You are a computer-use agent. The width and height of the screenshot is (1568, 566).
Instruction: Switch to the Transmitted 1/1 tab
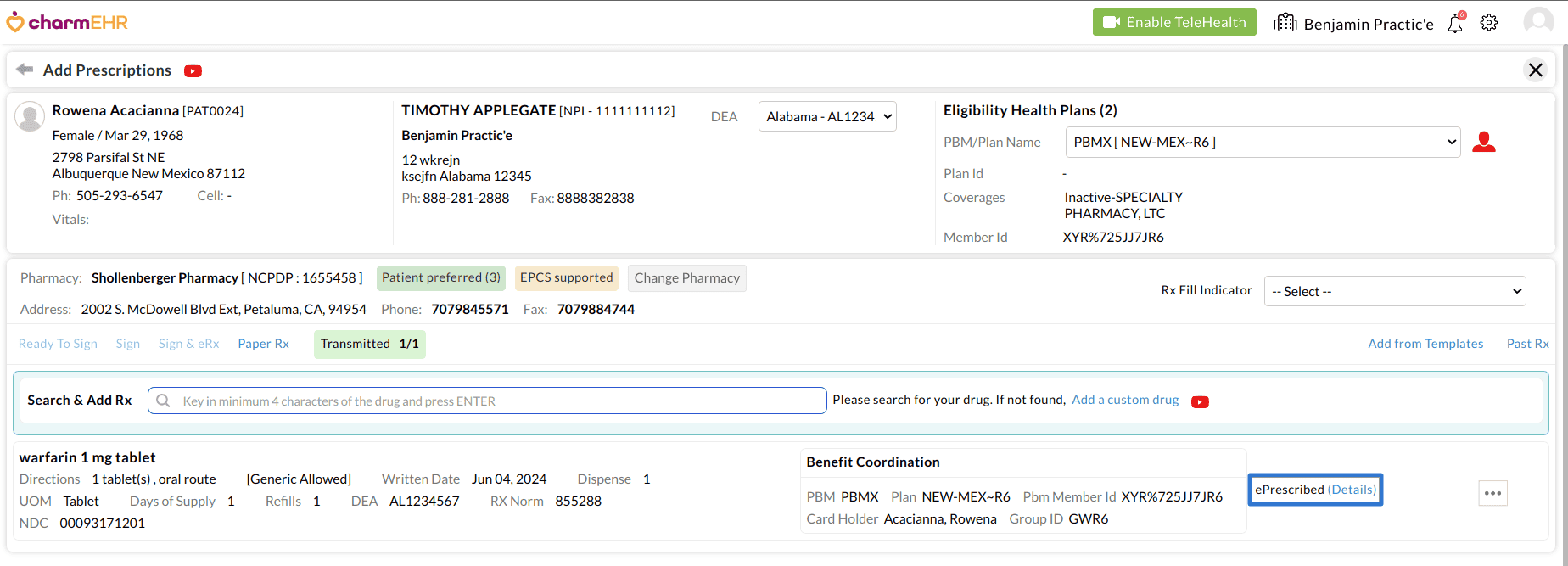[x=370, y=344]
